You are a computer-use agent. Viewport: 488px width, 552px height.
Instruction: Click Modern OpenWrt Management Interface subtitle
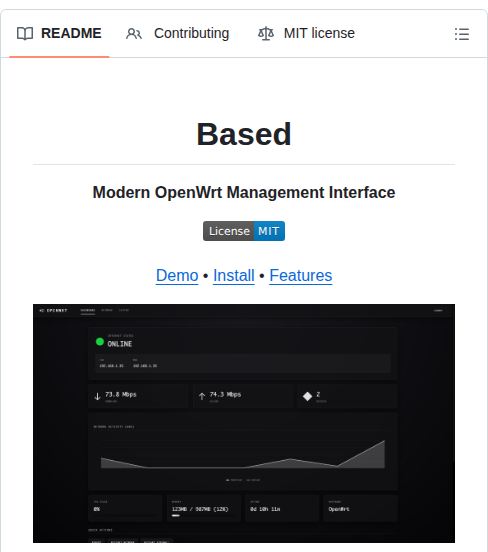click(244, 193)
